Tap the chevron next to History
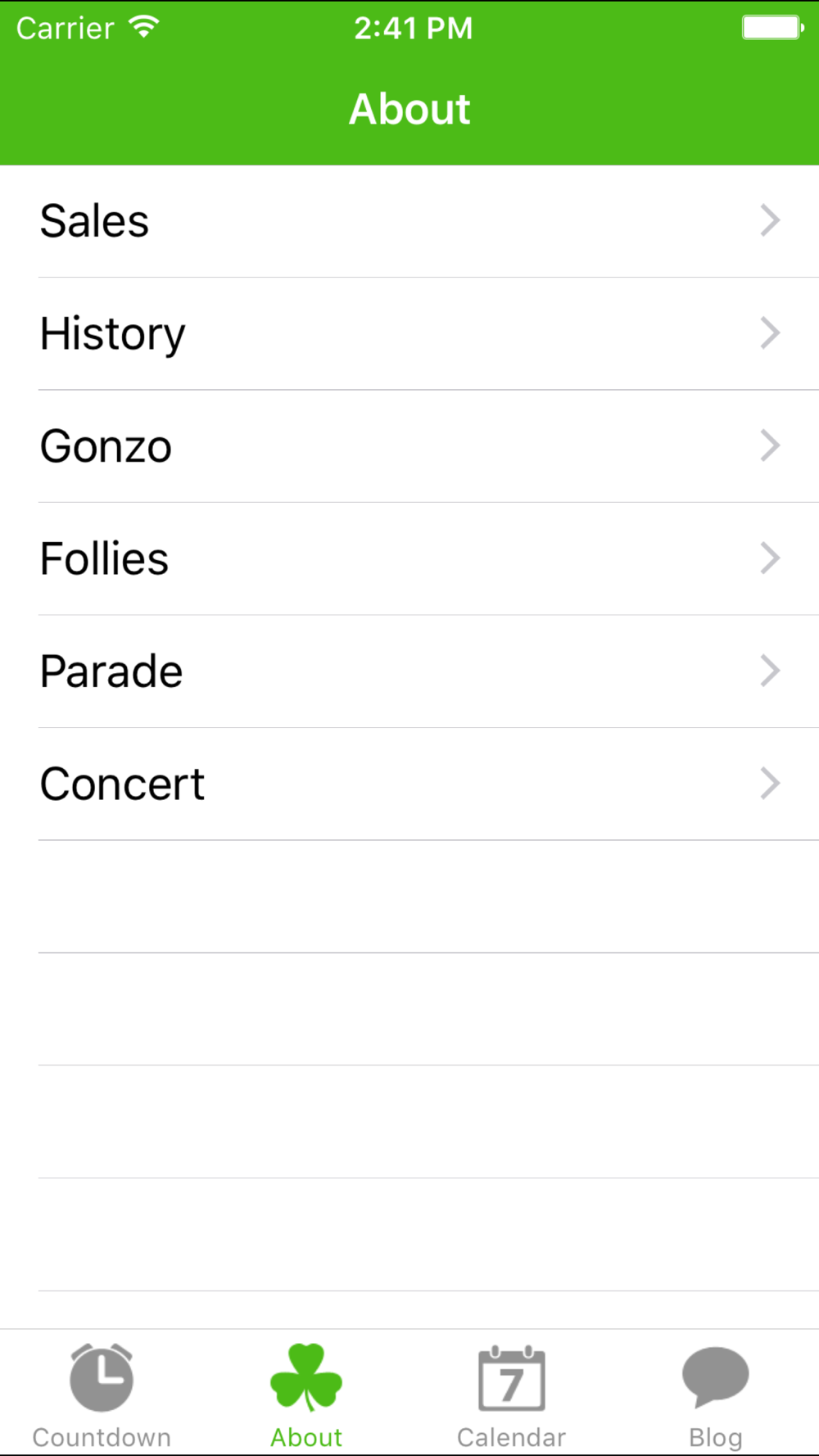Screen dimensions: 819x1456 click(770, 333)
